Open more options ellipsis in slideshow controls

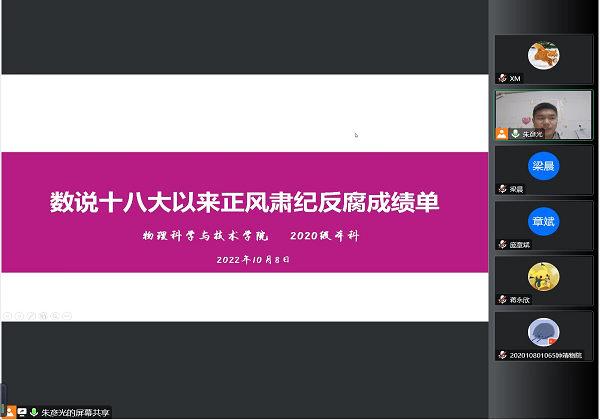point(67,316)
